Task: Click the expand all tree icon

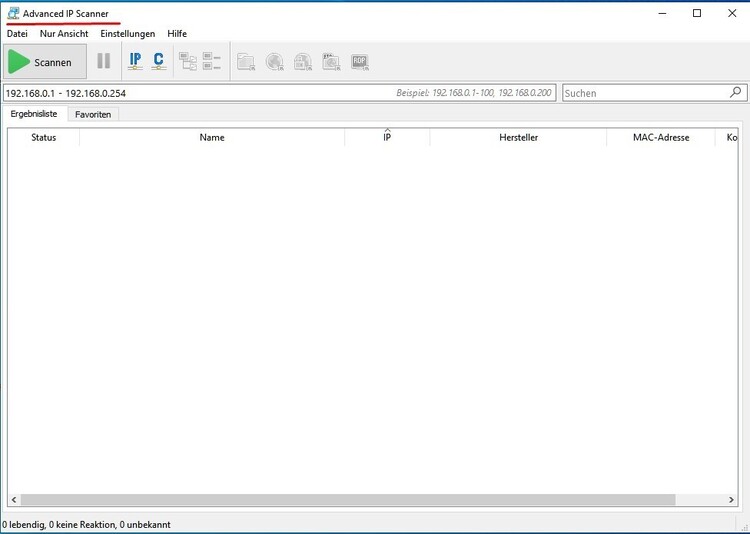Action: 188,62
